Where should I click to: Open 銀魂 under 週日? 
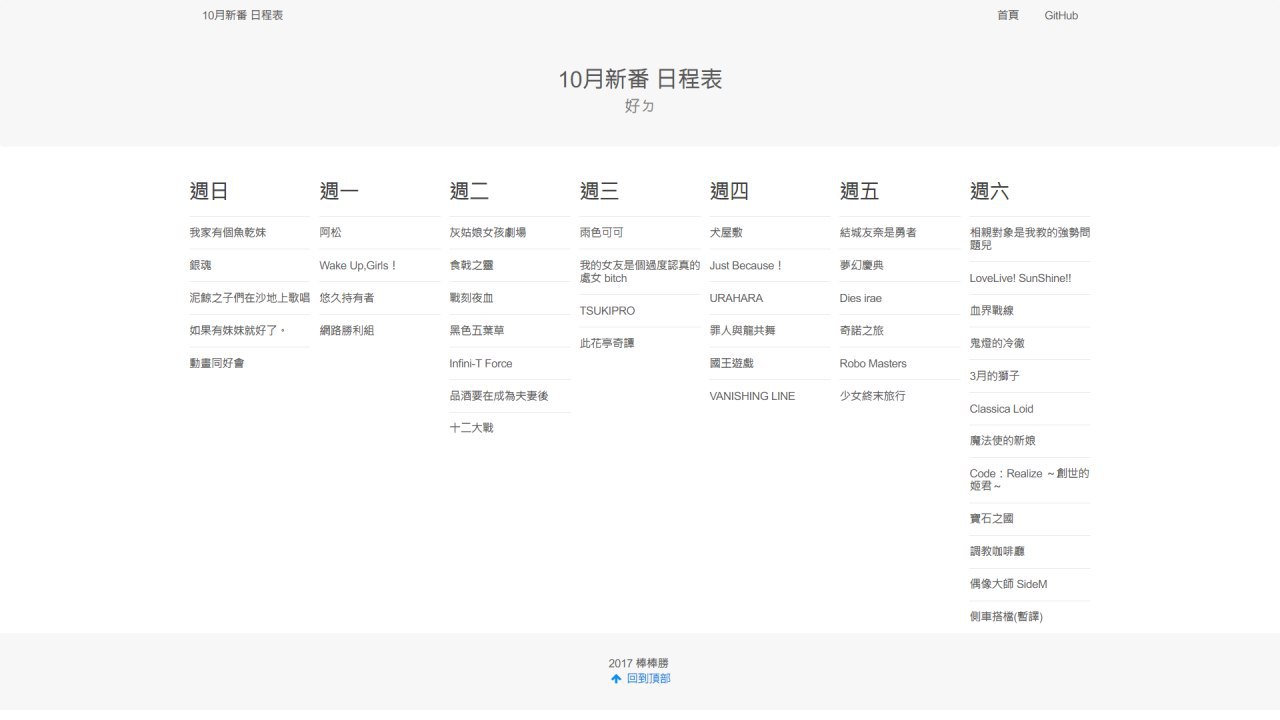pyautogui.click(x=200, y=265)
